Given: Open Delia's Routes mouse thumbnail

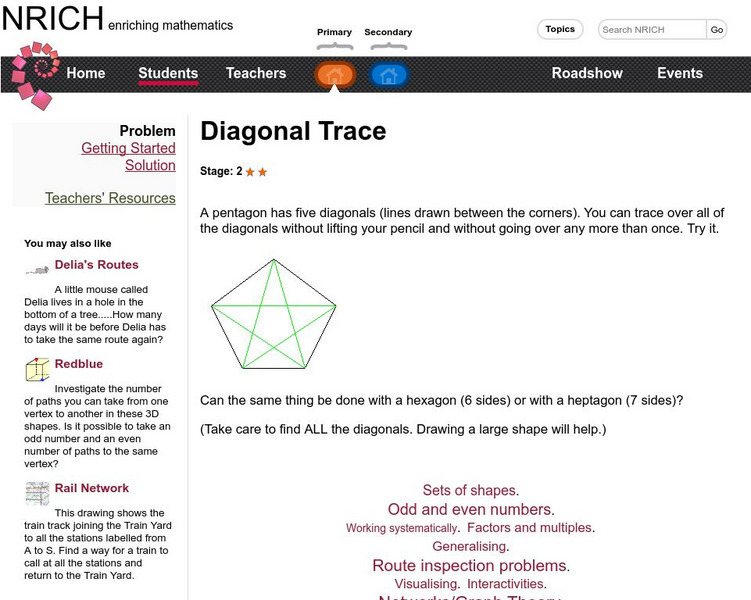Looking at the screenshot, I should [37, 270].
